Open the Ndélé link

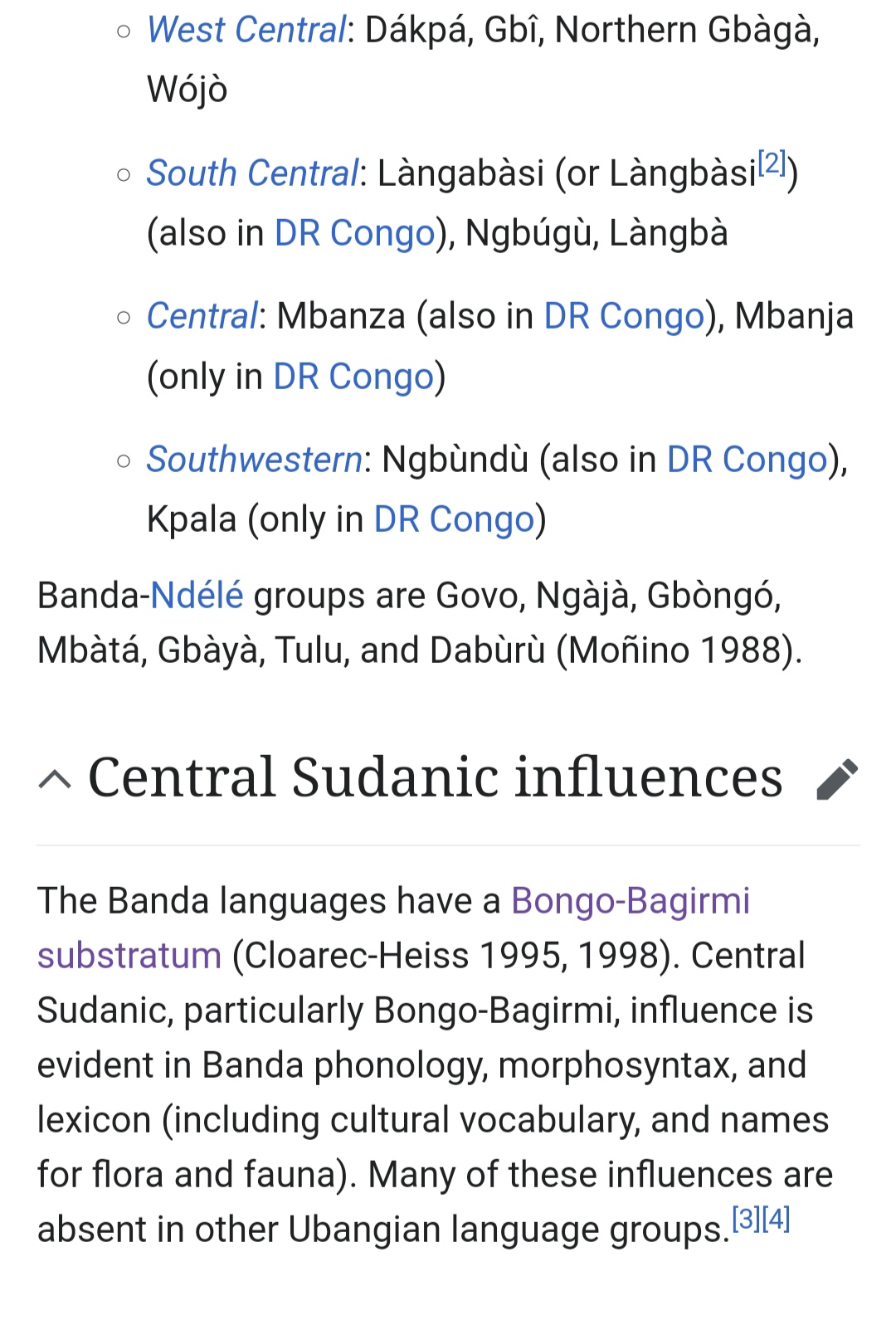pos(197,596)
